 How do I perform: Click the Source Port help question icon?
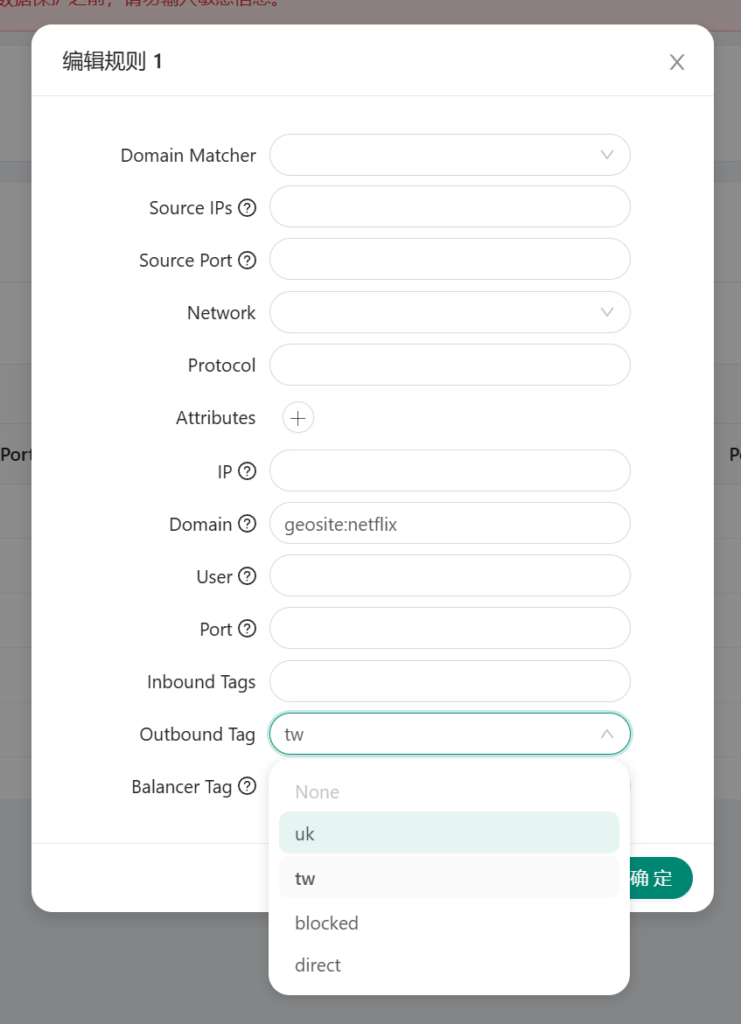click(247, 260)
